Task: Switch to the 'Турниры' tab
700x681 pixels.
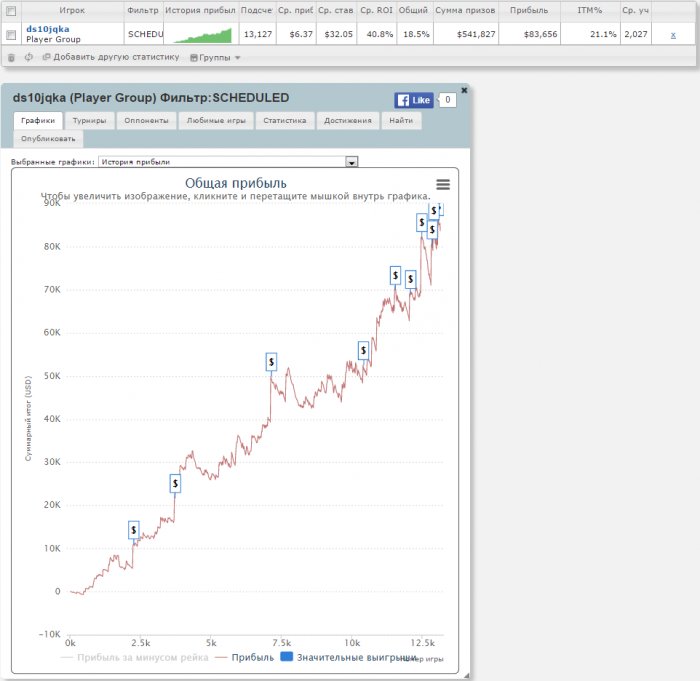Action: click(89, 120)
